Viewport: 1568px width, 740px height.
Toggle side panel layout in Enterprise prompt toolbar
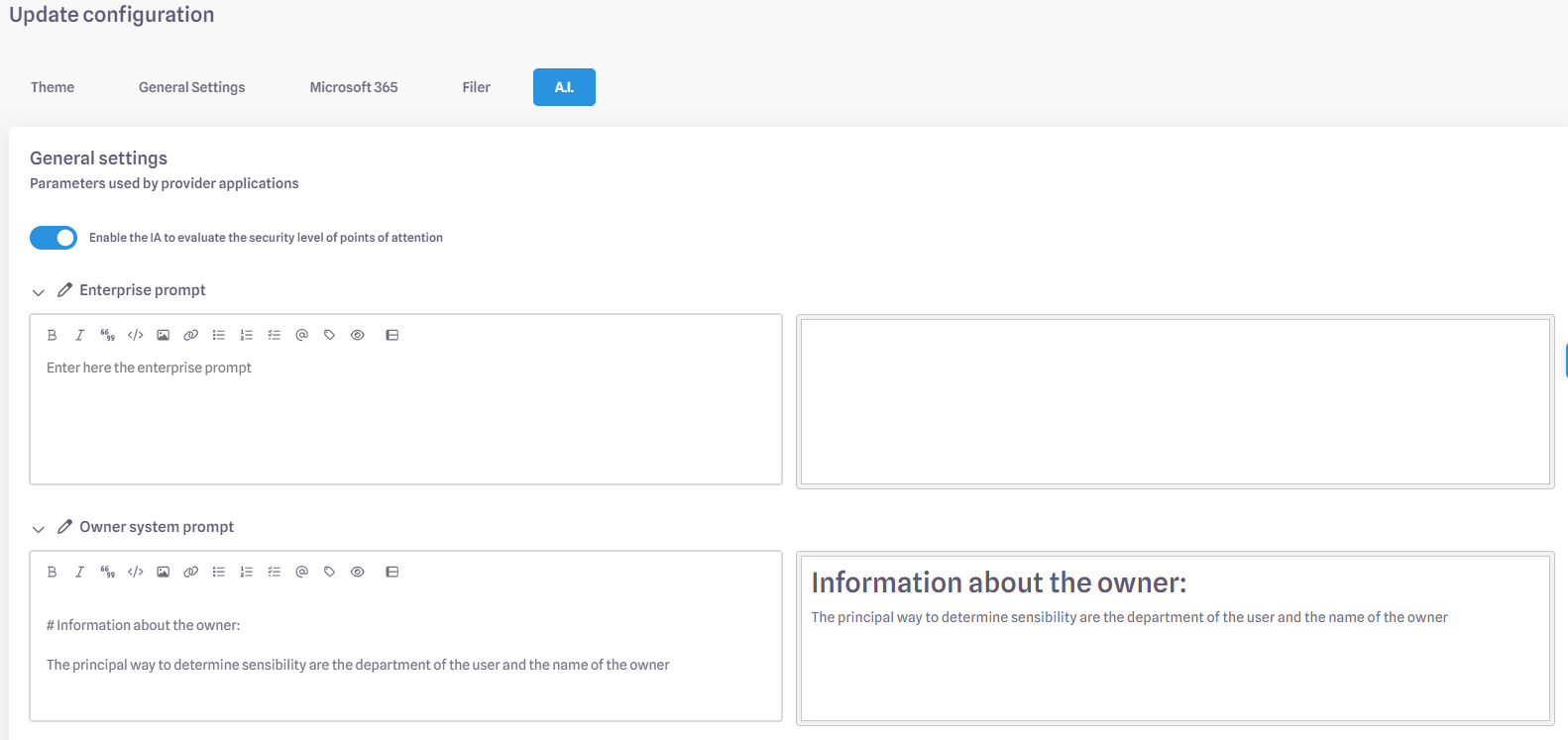392,335
